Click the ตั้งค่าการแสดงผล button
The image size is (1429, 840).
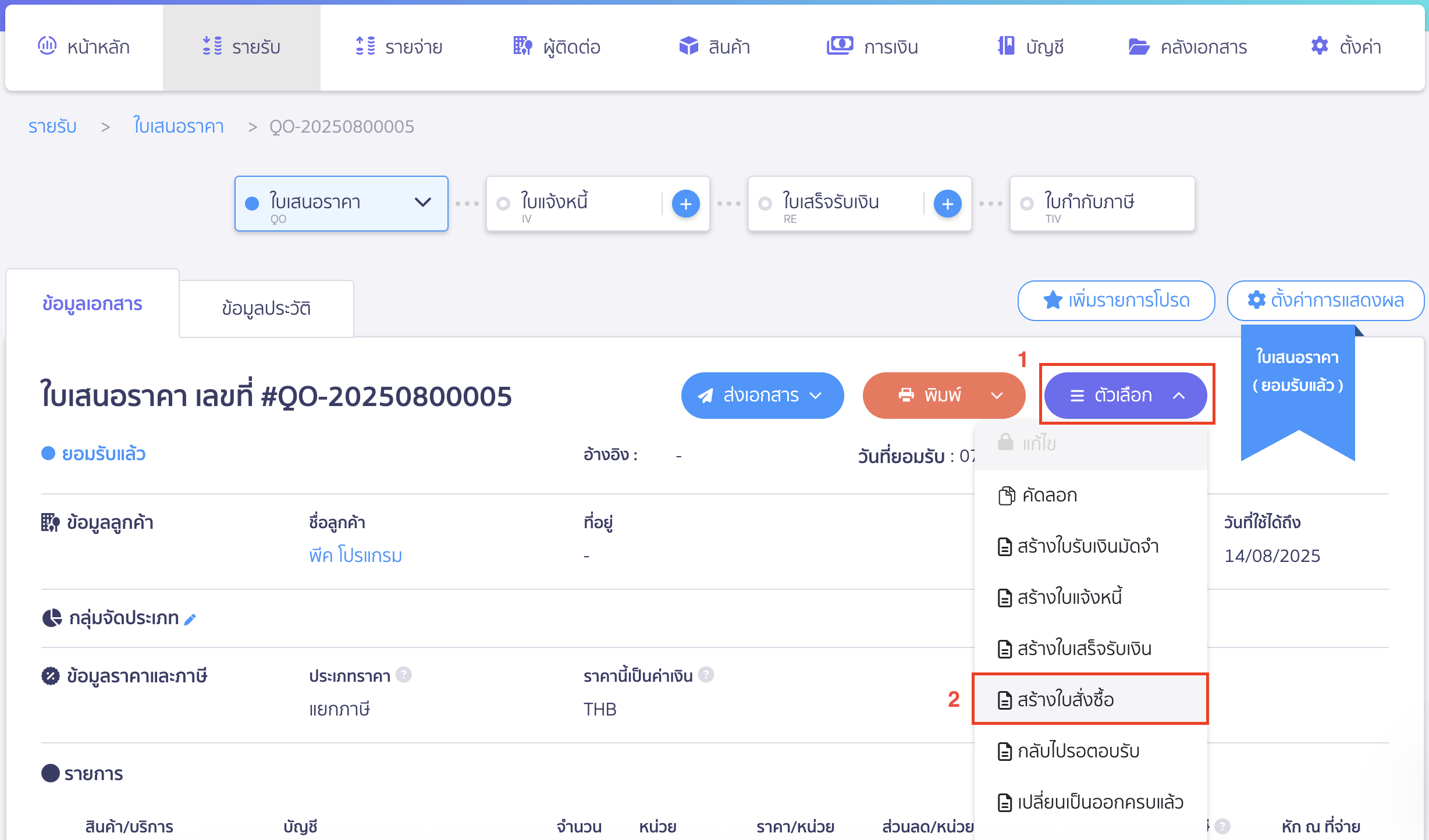coord(1325,300)
